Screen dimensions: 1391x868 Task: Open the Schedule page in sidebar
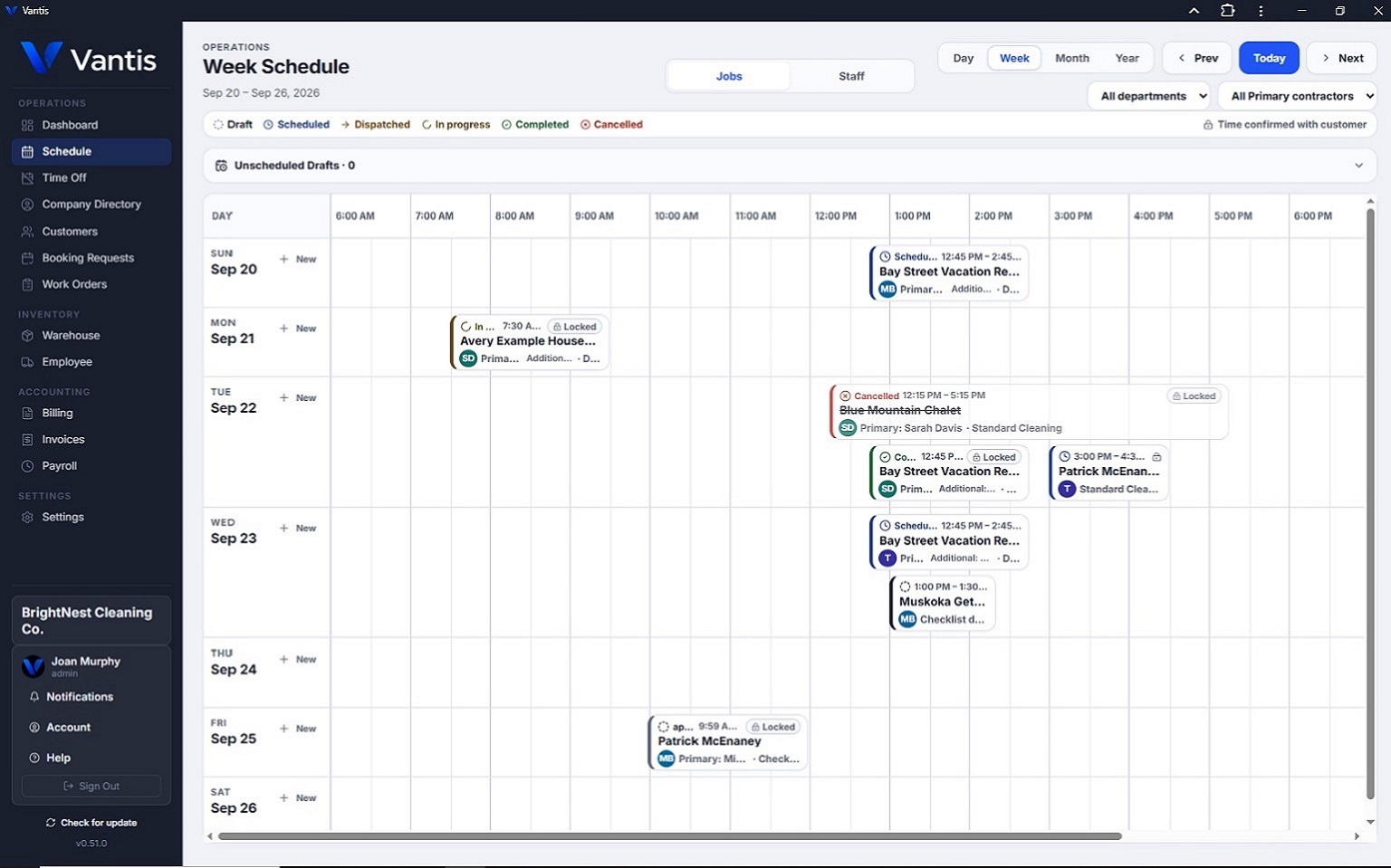tap(91, 152)
